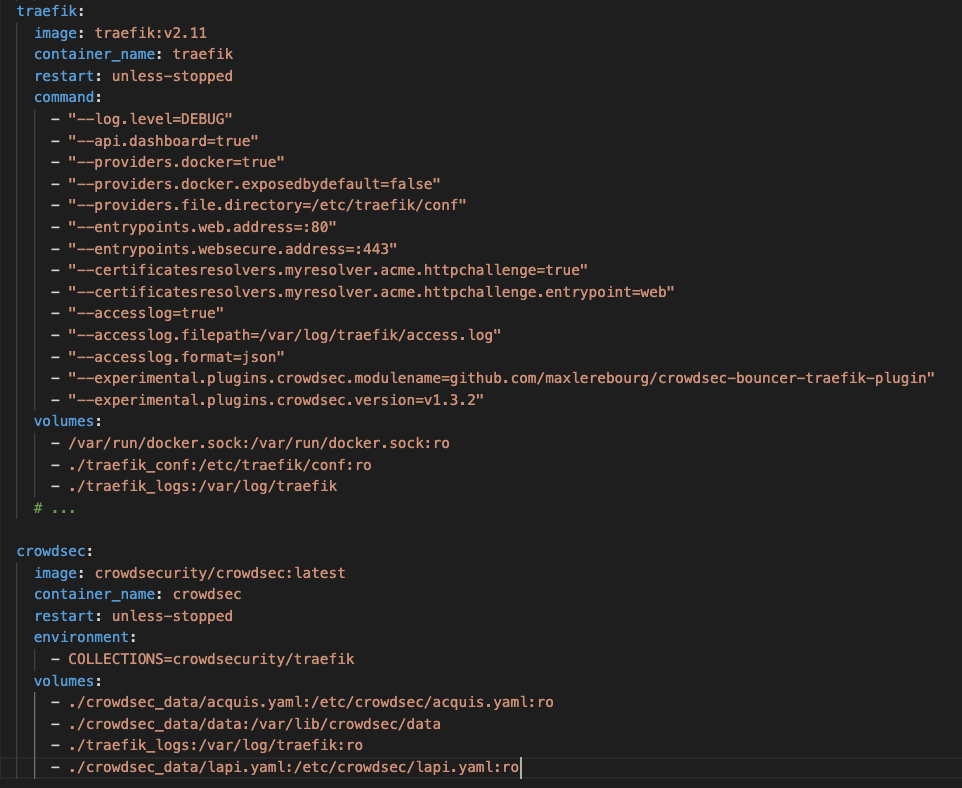The height and width of the screenshot is (788, 962).
Task: Click the --providers.docker=true line
Action: [x=167, y=162]
